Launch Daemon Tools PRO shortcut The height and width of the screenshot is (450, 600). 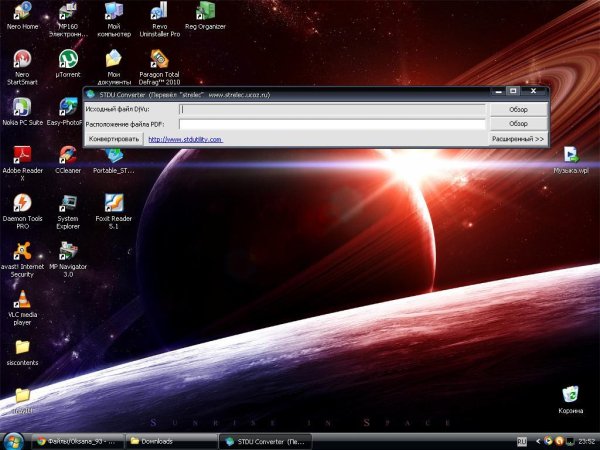22,211
